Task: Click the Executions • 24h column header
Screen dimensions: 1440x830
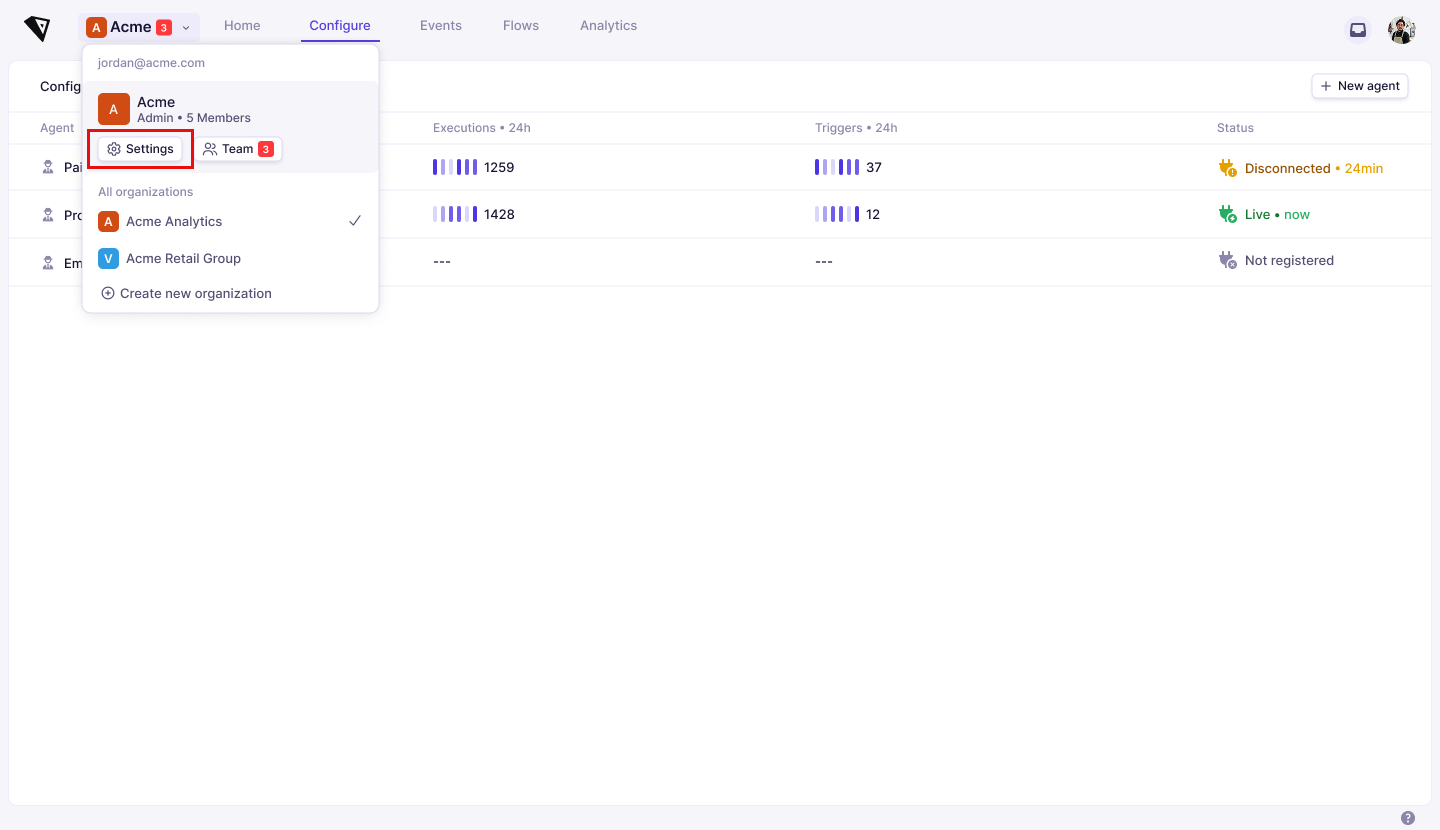Action: pos(482,128)
